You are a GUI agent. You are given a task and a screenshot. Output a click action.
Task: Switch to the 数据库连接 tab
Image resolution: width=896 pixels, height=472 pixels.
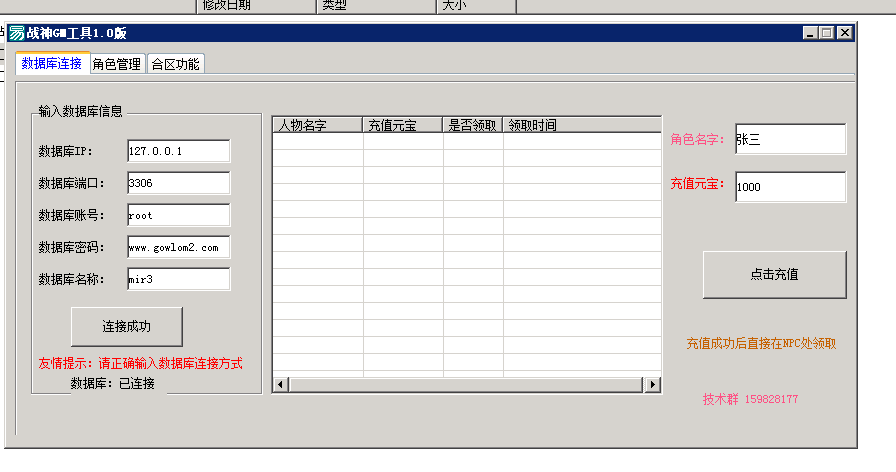[x=52, y=64]
